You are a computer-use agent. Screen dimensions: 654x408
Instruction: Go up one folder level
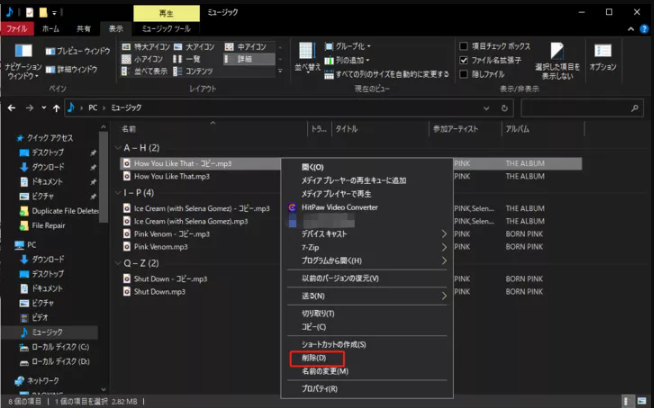pos(56,108)
